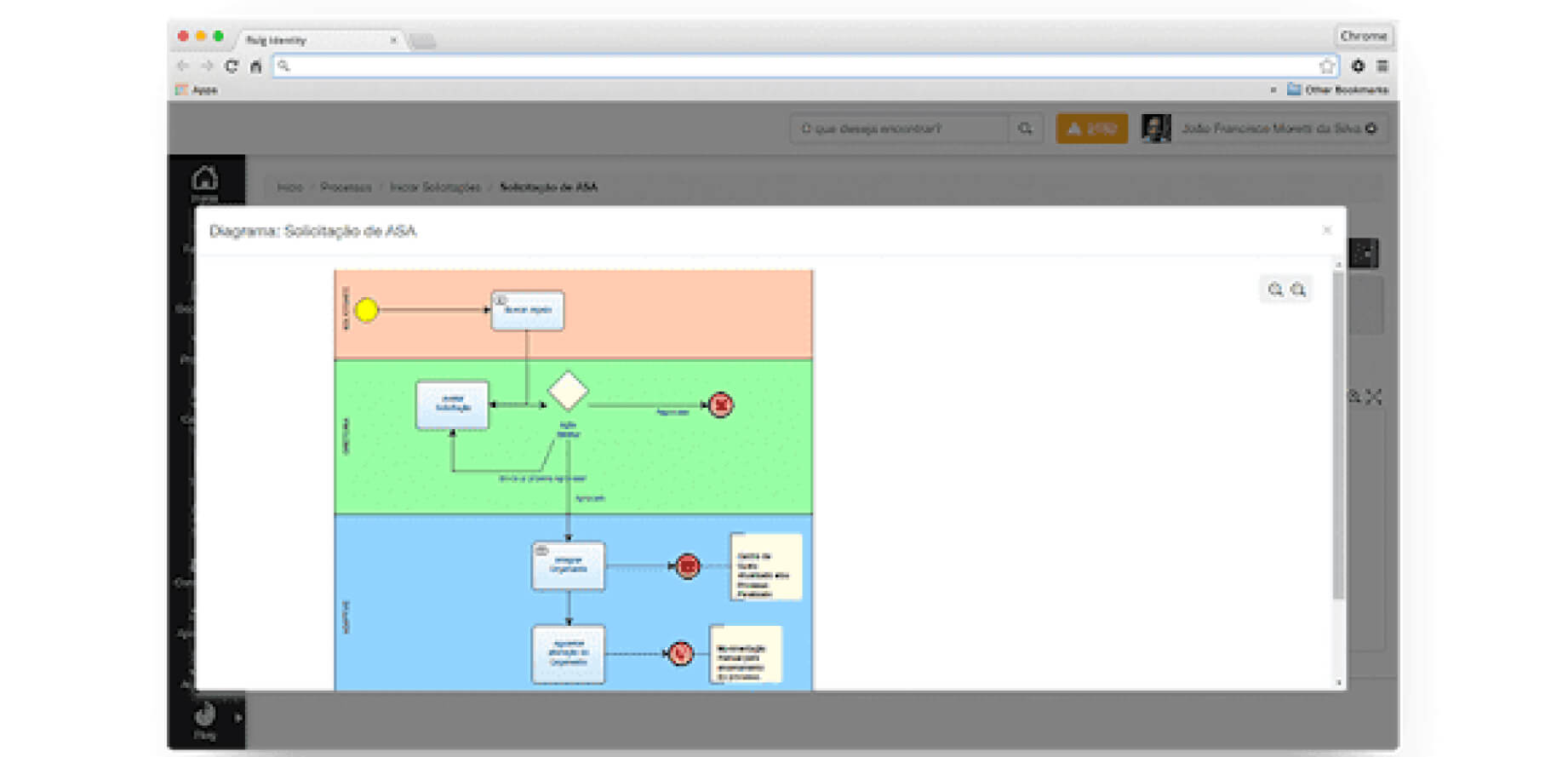
Task: Click the dialog's vertical scrollbar
Action: tap(1338, 434)
